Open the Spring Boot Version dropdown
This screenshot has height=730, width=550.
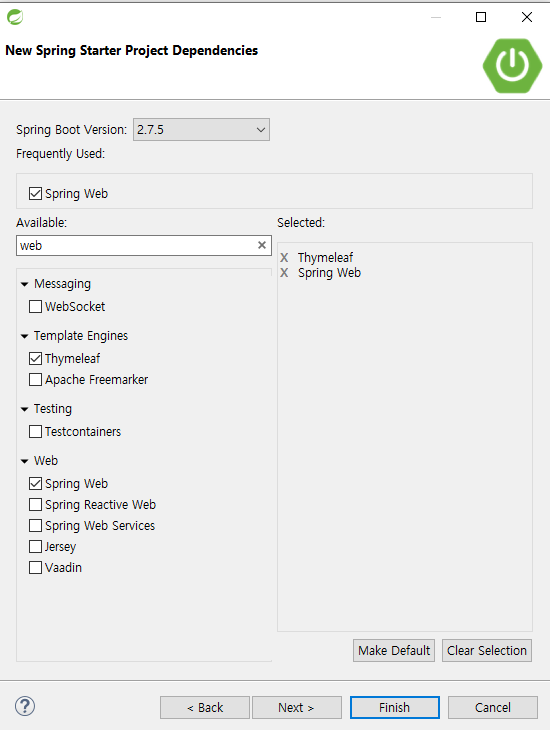[x=201, y=129]
